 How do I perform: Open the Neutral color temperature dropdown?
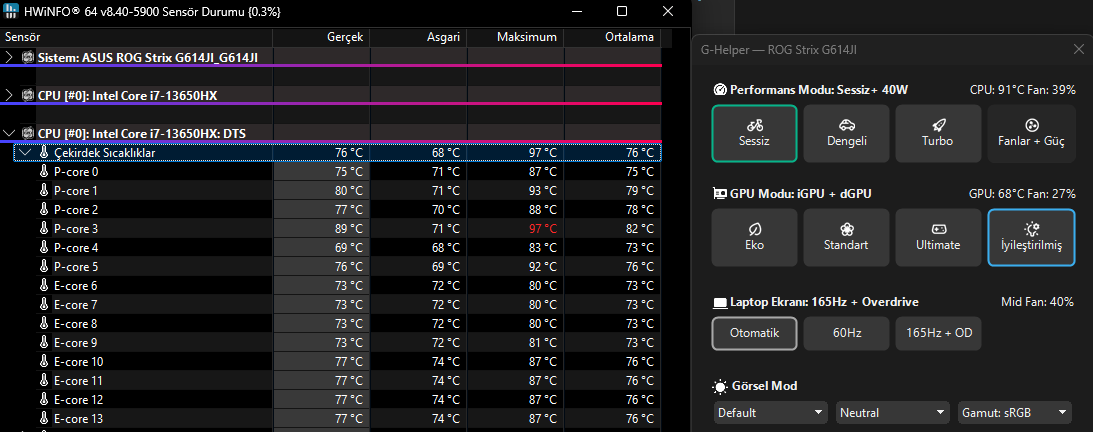coord(893,412)
